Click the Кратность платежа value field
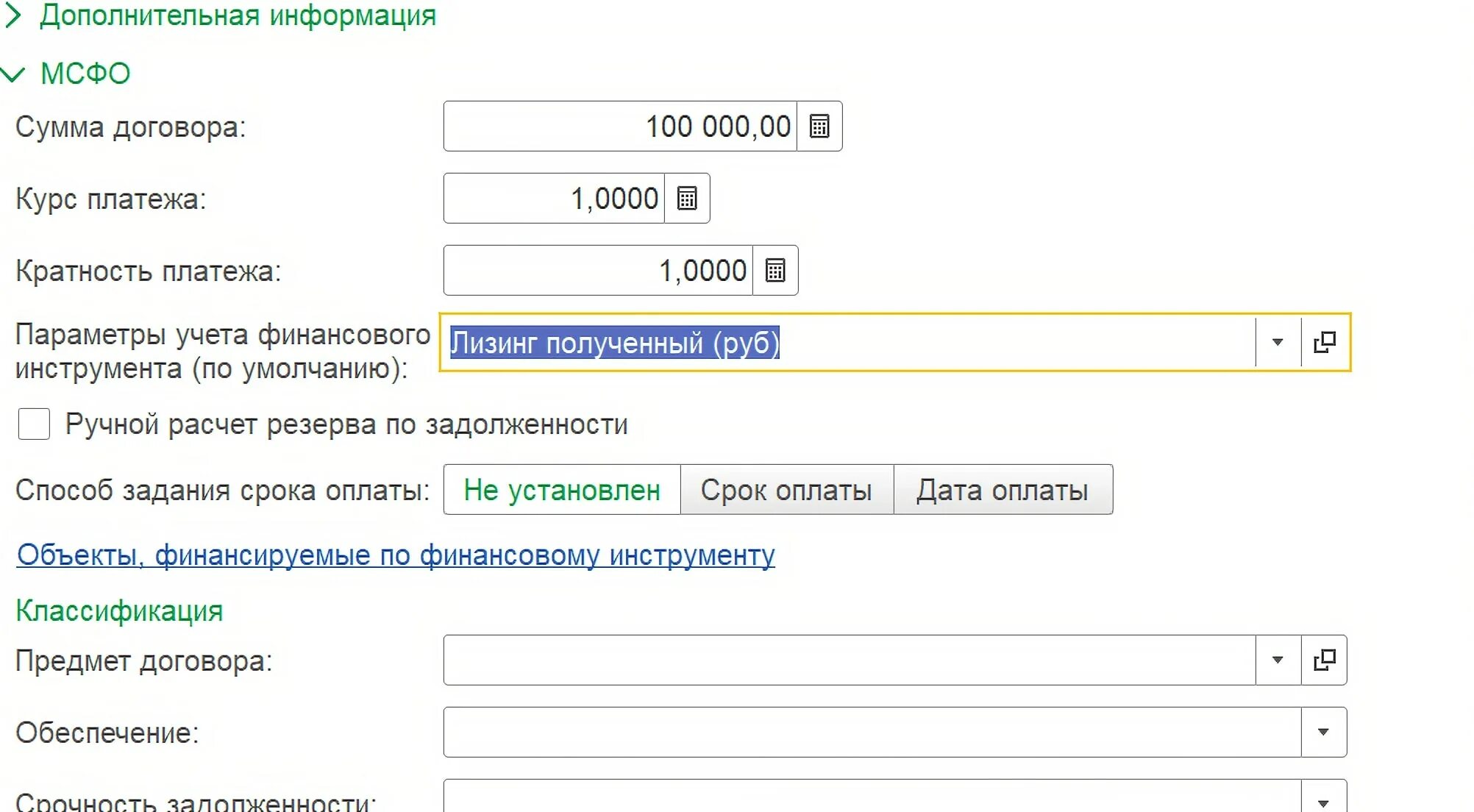This screenshot has height=812, width=1474. 599,271
